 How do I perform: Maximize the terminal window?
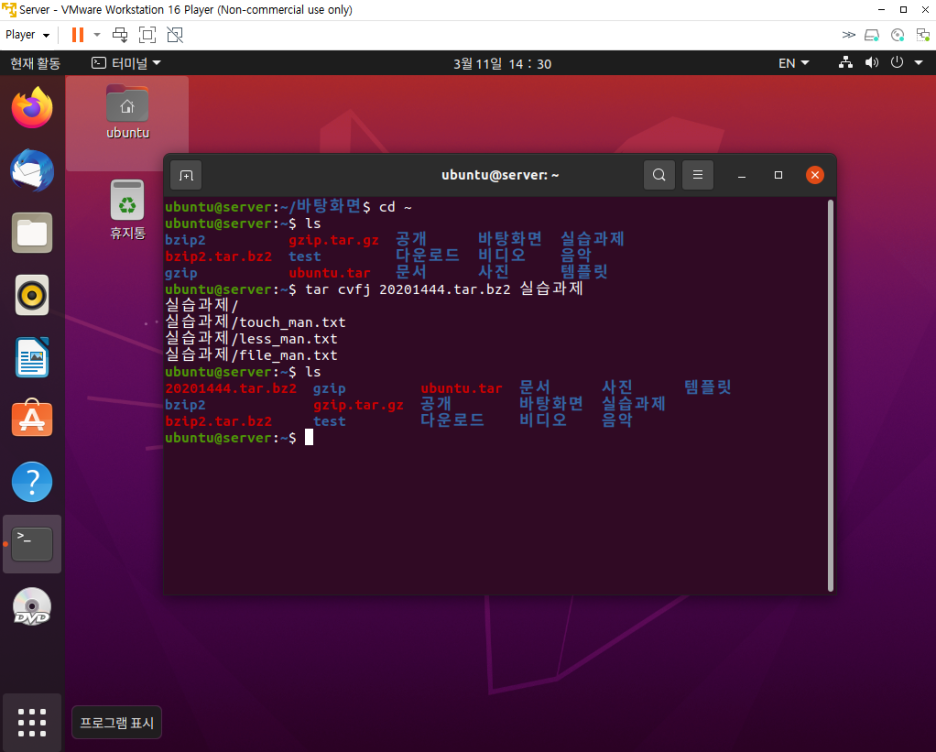[x=778, y=175]
